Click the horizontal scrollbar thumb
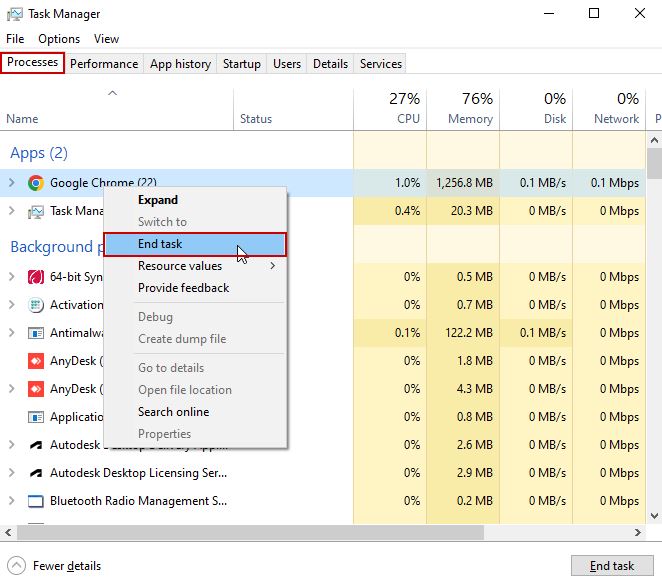 click(250, 533)
